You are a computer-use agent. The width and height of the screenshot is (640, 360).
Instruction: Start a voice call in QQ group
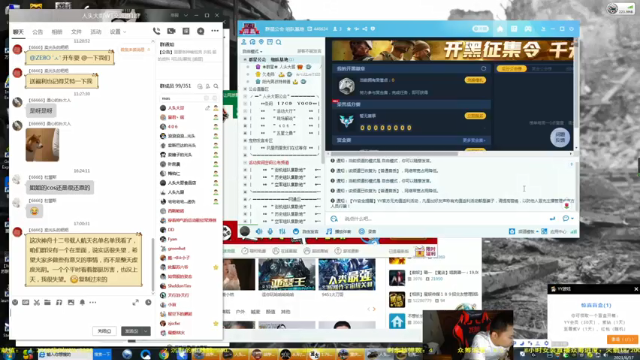[156, 31]
